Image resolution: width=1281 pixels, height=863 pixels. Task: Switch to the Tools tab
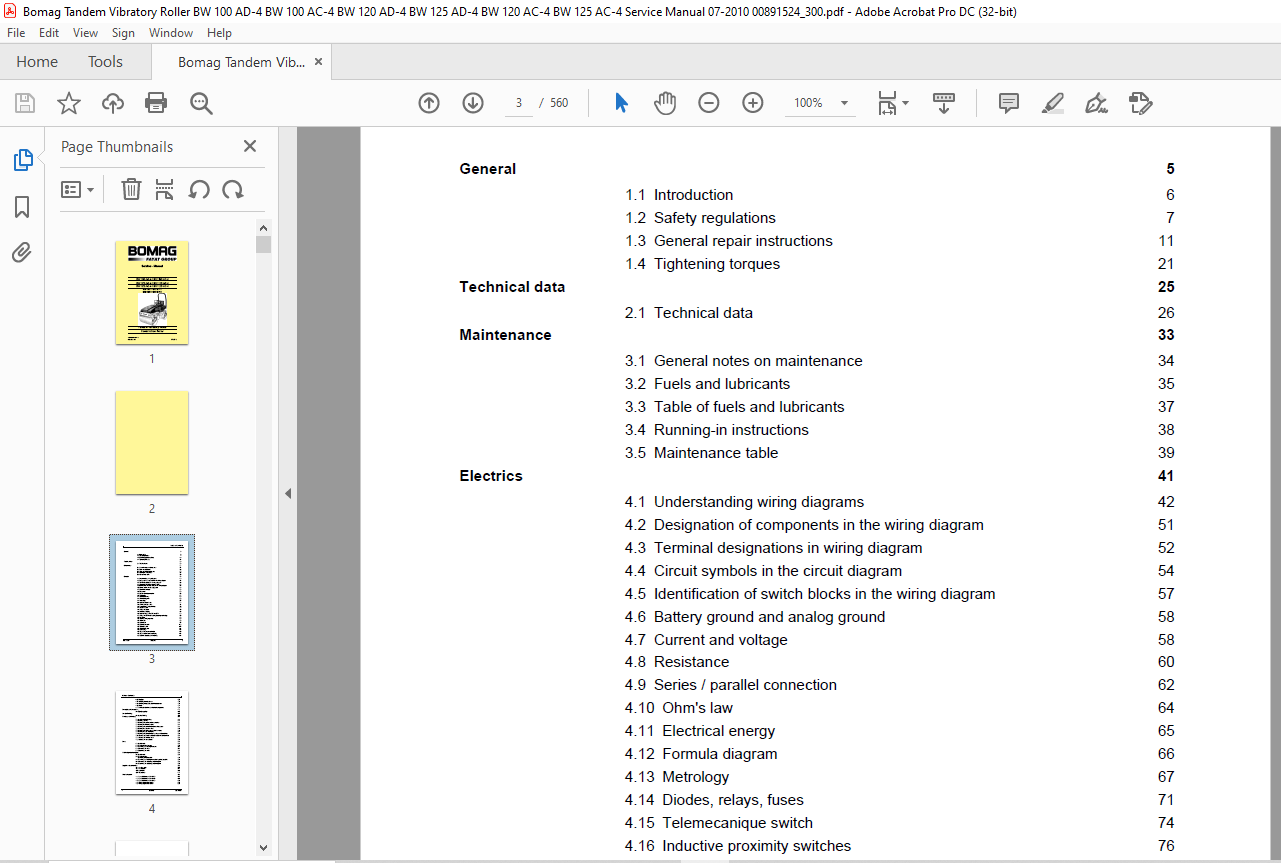click(x=105, y=62)
